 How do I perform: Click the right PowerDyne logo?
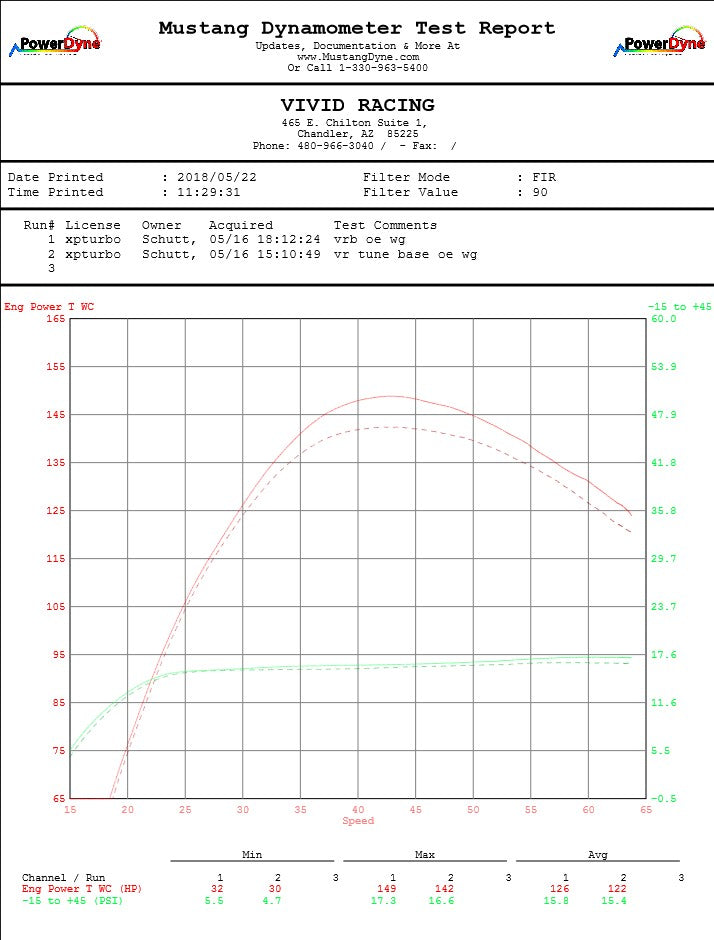(659, 41)
